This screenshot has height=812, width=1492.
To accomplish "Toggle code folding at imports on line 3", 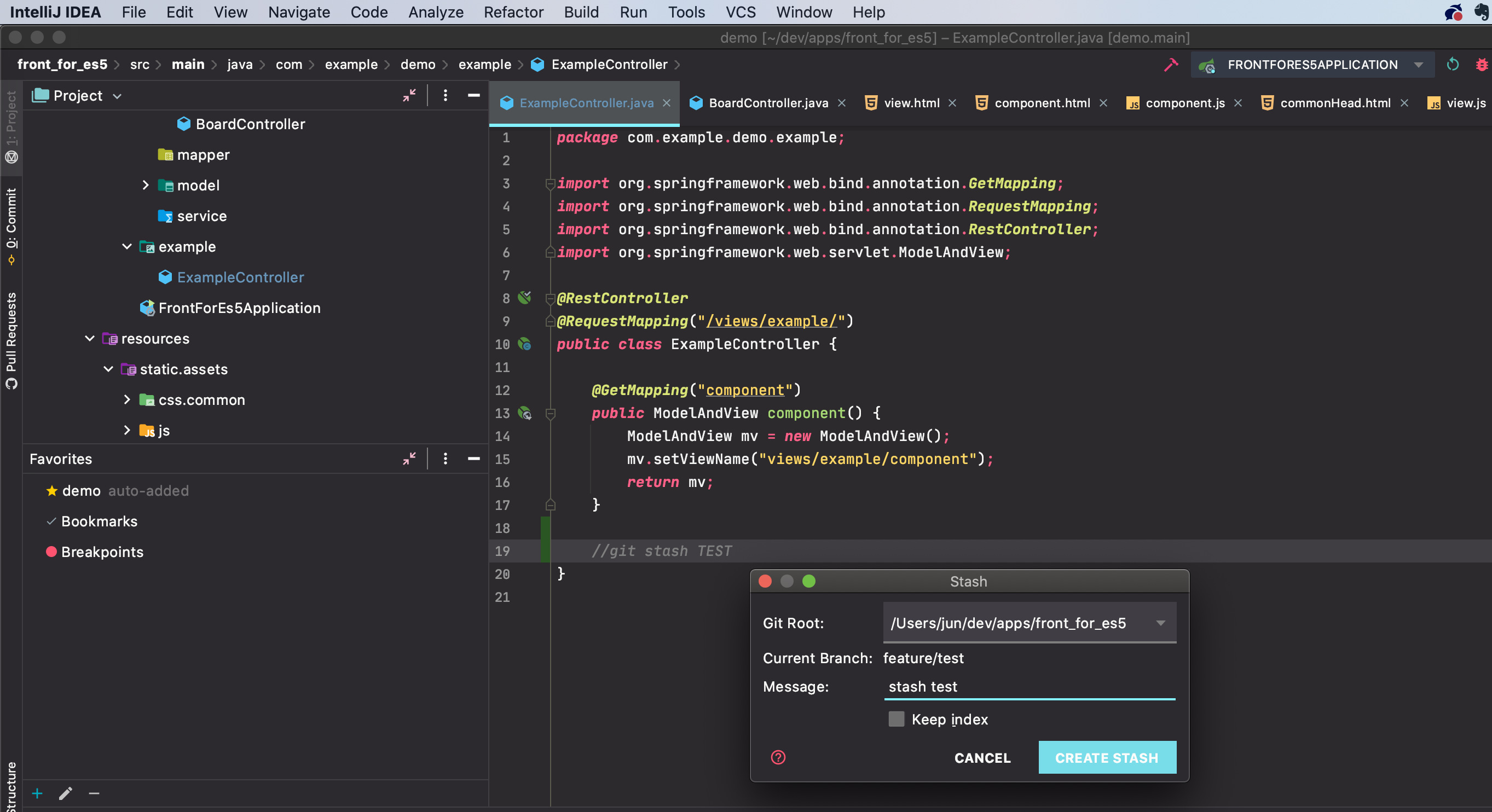I will [x=550, y=184].
